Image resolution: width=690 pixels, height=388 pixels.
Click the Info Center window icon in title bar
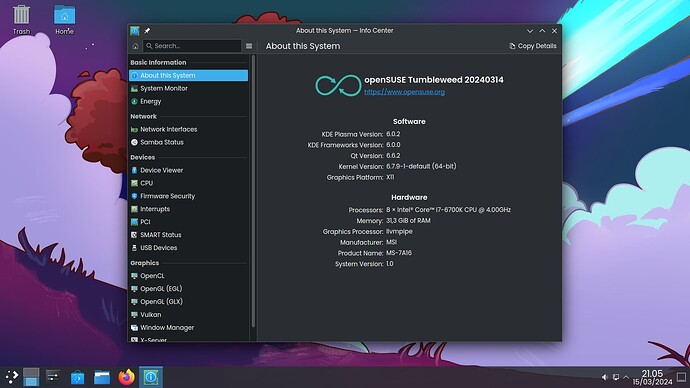click(135, 31)
